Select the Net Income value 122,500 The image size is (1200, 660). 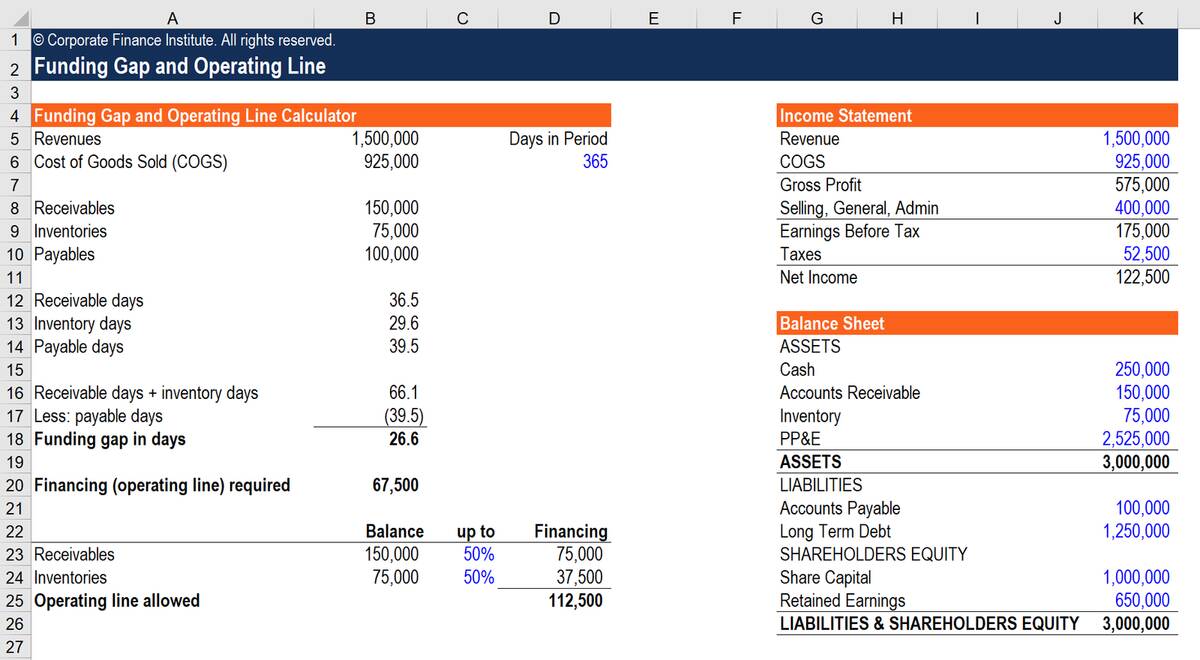click(1142, 278)
